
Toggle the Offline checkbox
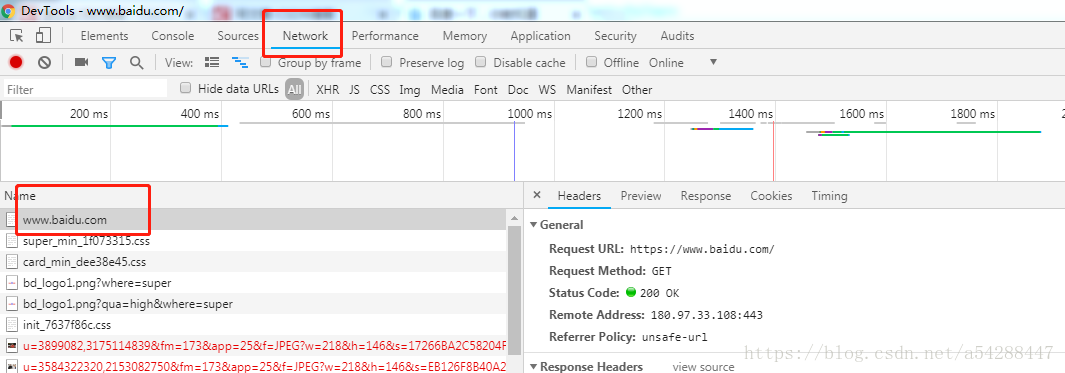click(x=591, y=63)
